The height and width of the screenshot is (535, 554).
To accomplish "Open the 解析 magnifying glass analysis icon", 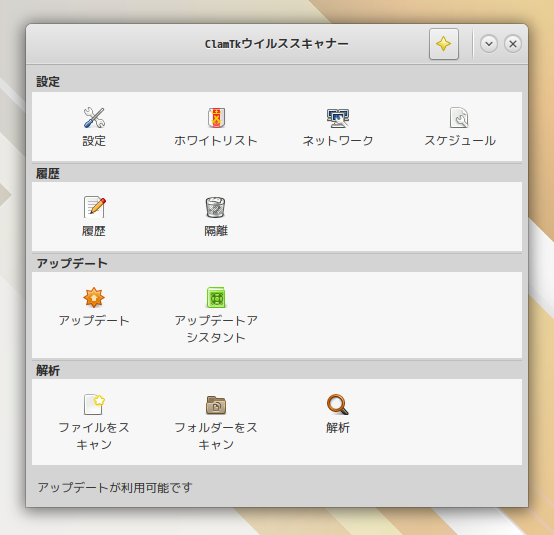I will click(338, 404).
